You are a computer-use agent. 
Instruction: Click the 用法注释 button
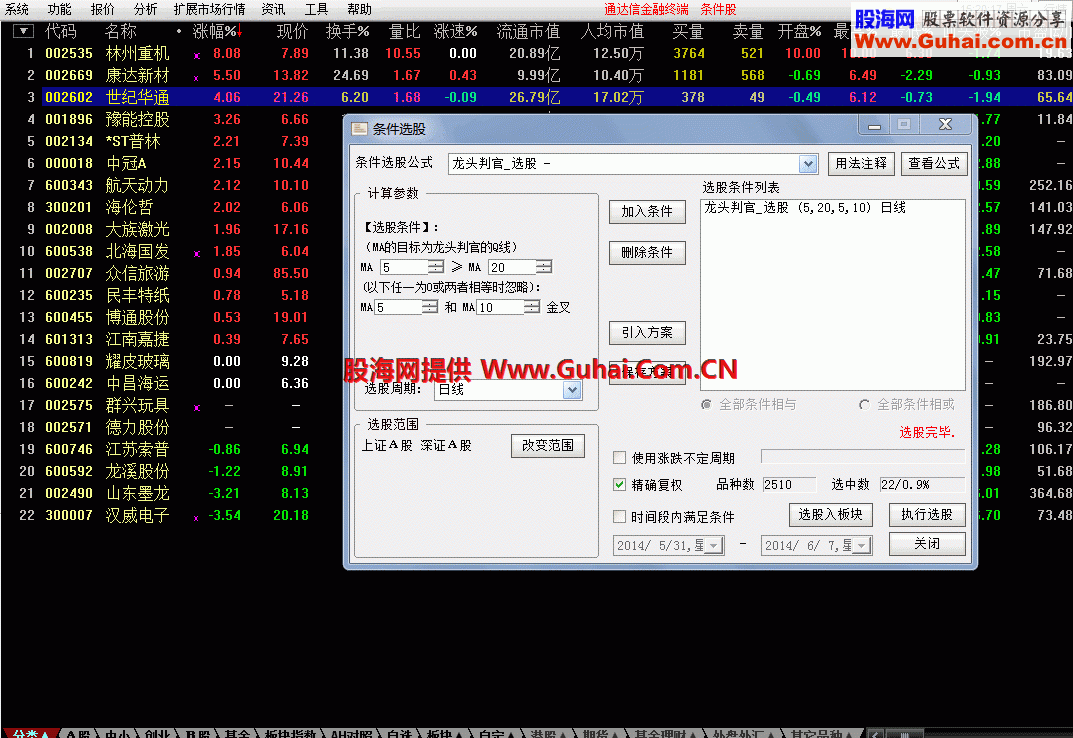coord(861,164)
